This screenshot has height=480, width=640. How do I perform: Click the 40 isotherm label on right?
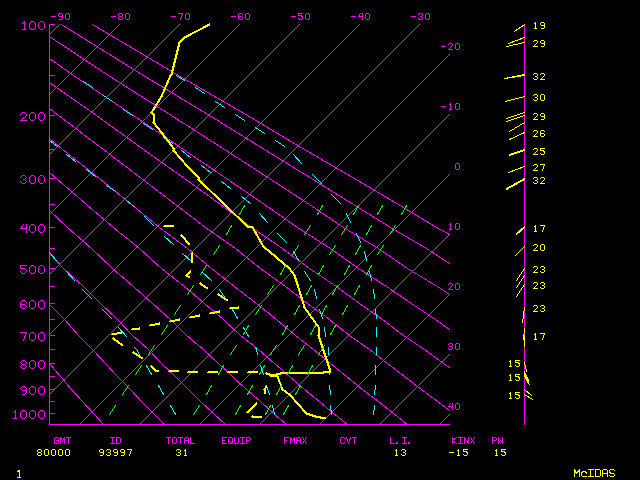454,407
